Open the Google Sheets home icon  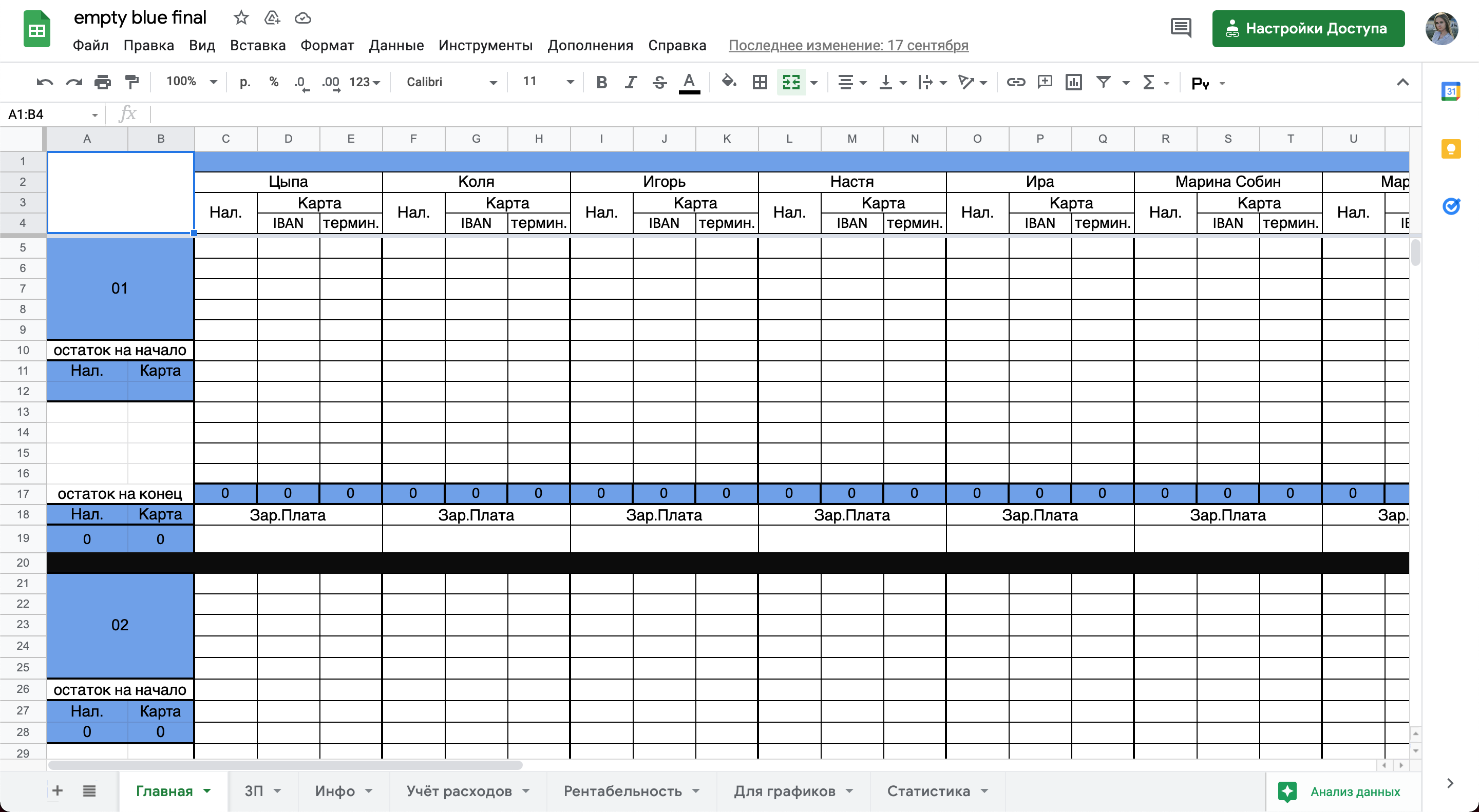click(x=37, y=29)
